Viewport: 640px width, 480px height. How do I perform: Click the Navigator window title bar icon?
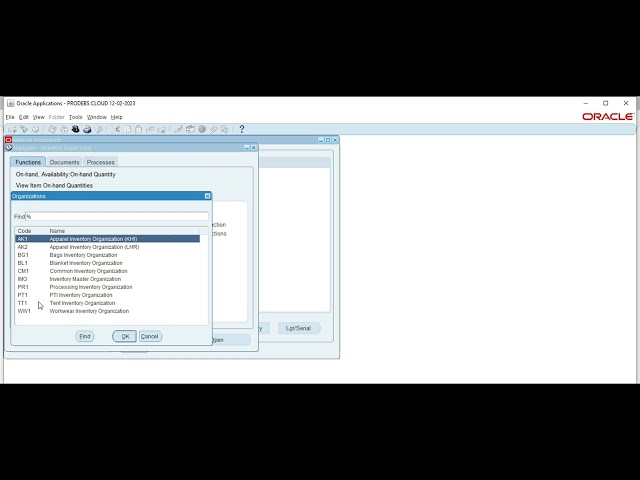tap(9, 147)
